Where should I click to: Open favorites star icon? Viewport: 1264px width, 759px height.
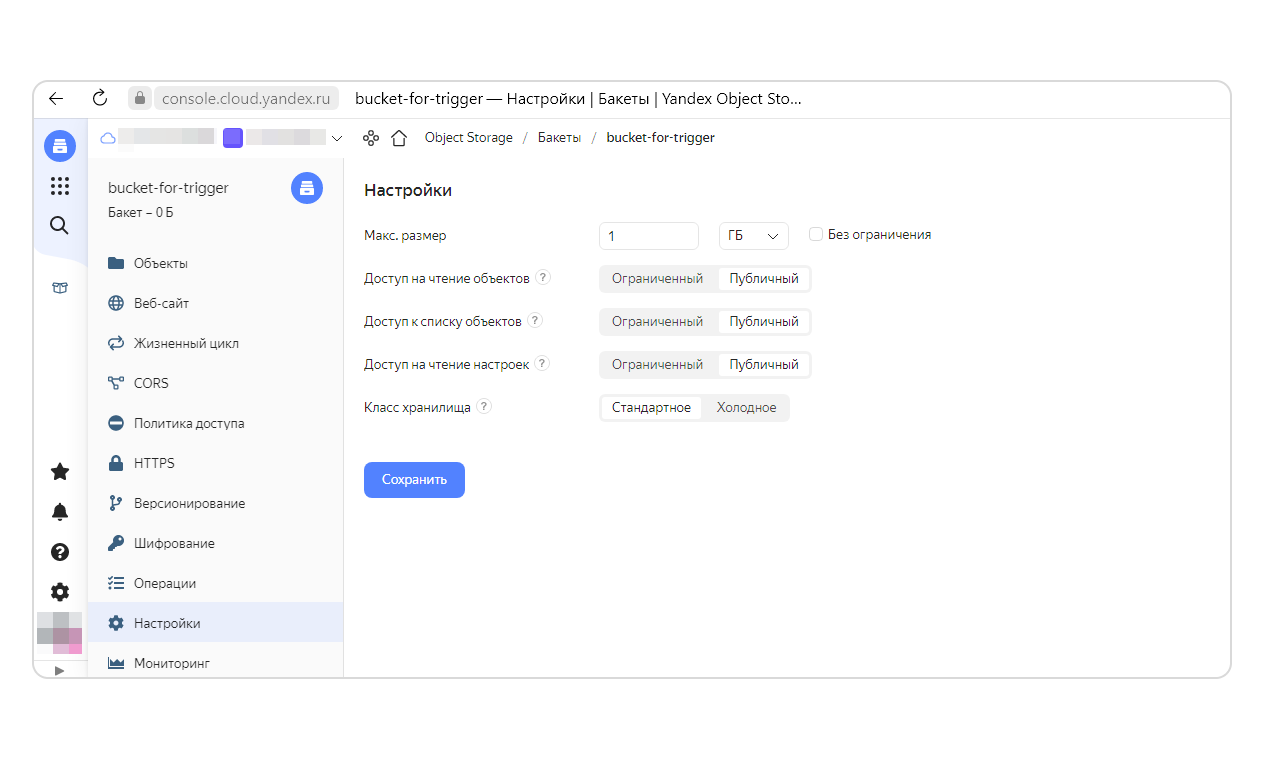coord(60,472)
